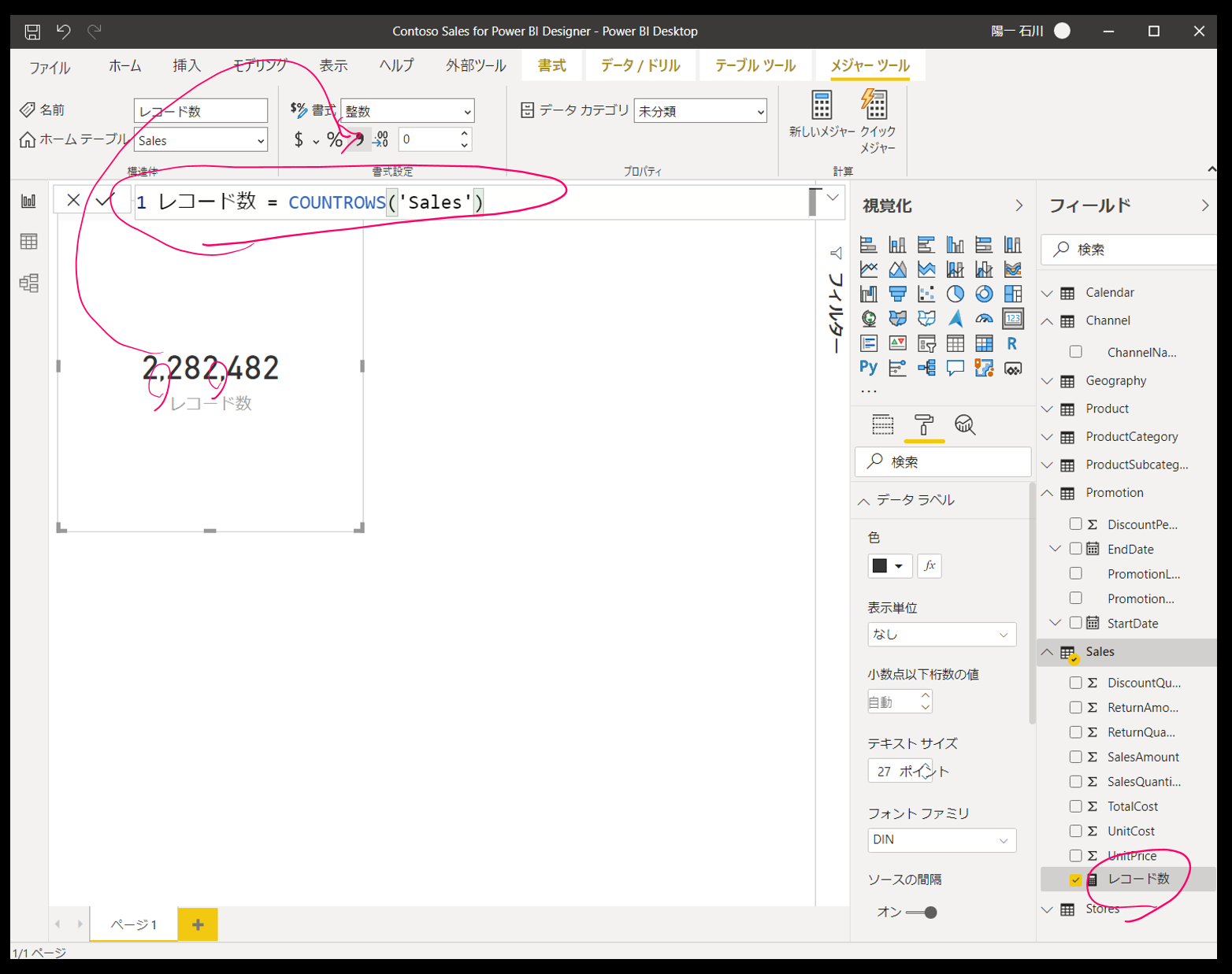The image size is (1232, 974).
Task: Open the data label color swatch picker
Action: [889, 565]
